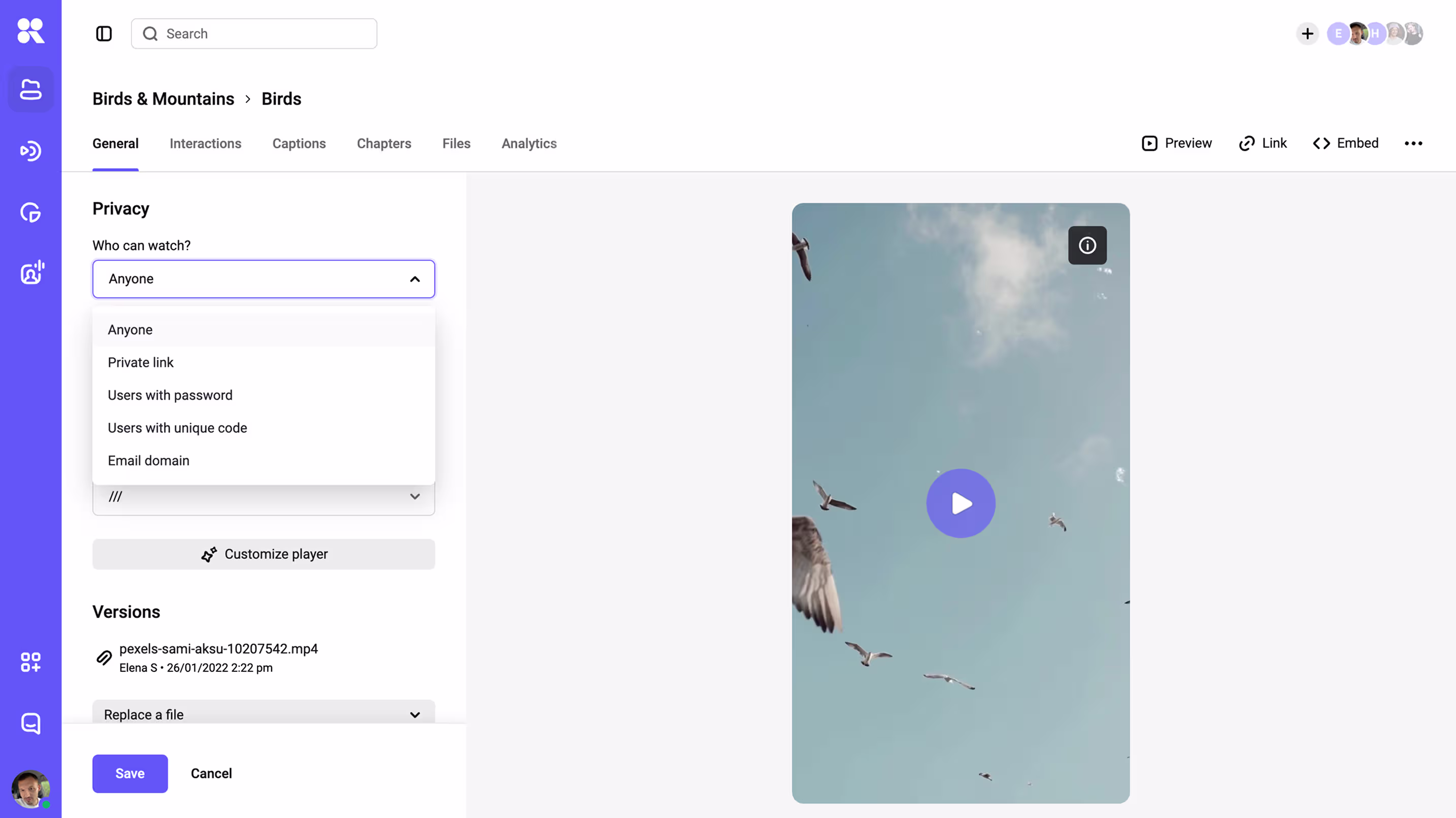Click the paperclip icon beside the file version

pyautogui.click(x=104, y=658)
